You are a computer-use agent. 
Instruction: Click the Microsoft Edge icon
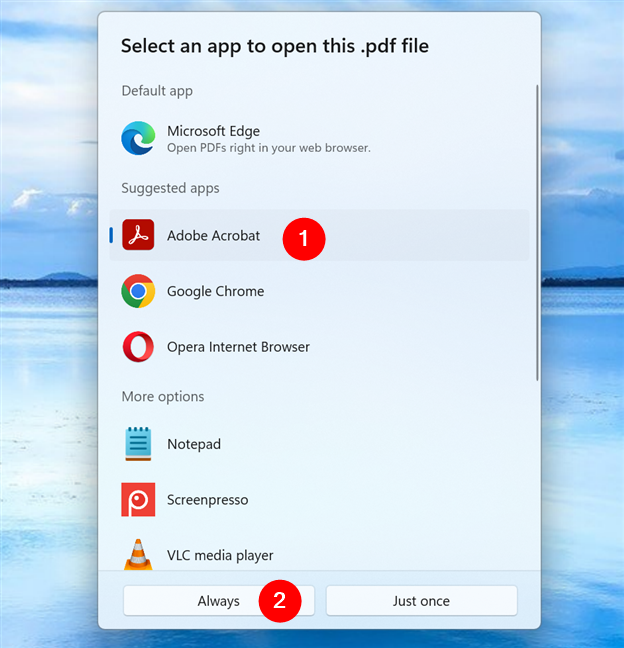point(138,138)
